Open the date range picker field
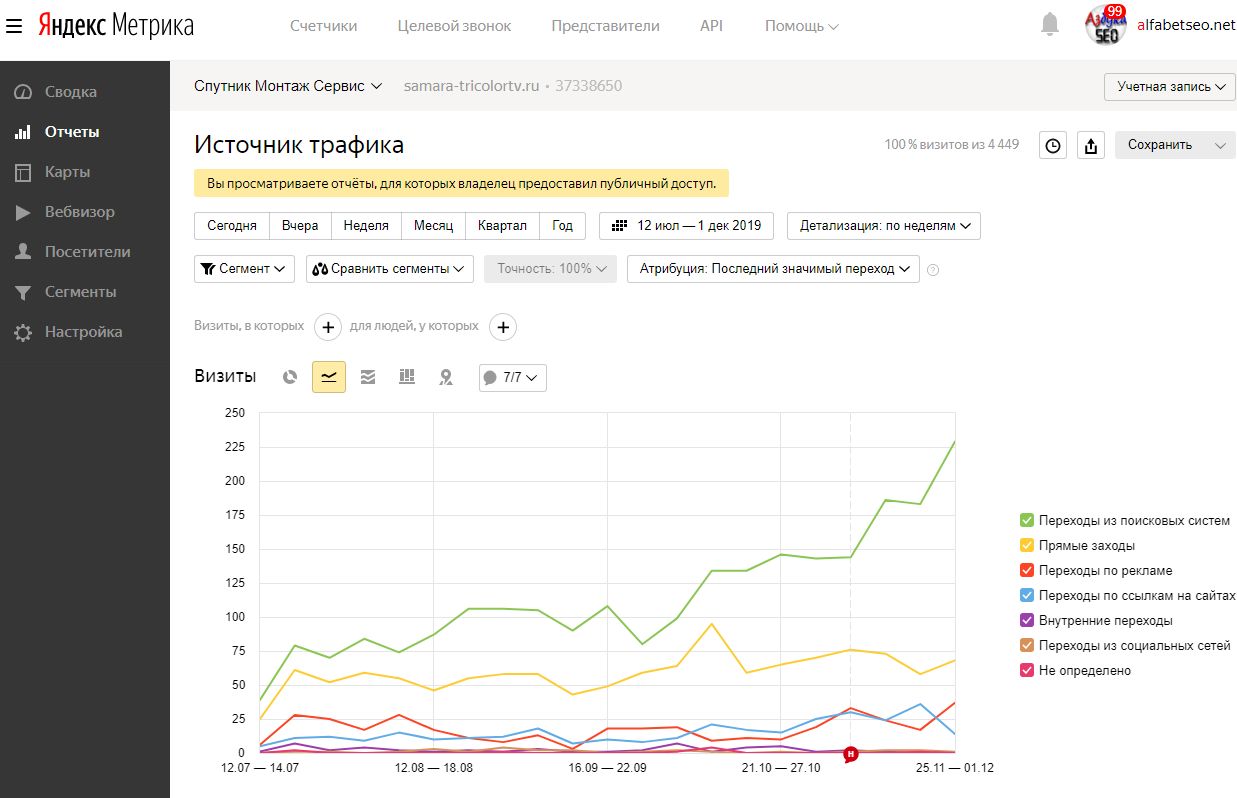Viewport: 1237px width, 798px height. (x=686, y=225)
